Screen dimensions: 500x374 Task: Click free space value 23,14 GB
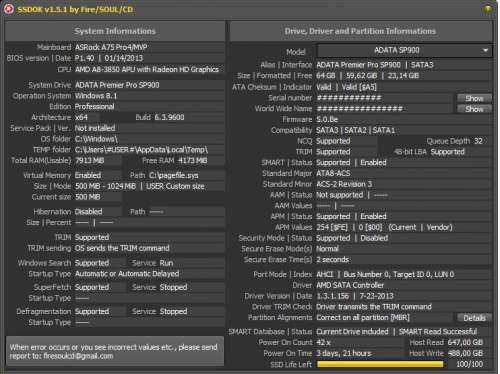coord(403,76)
